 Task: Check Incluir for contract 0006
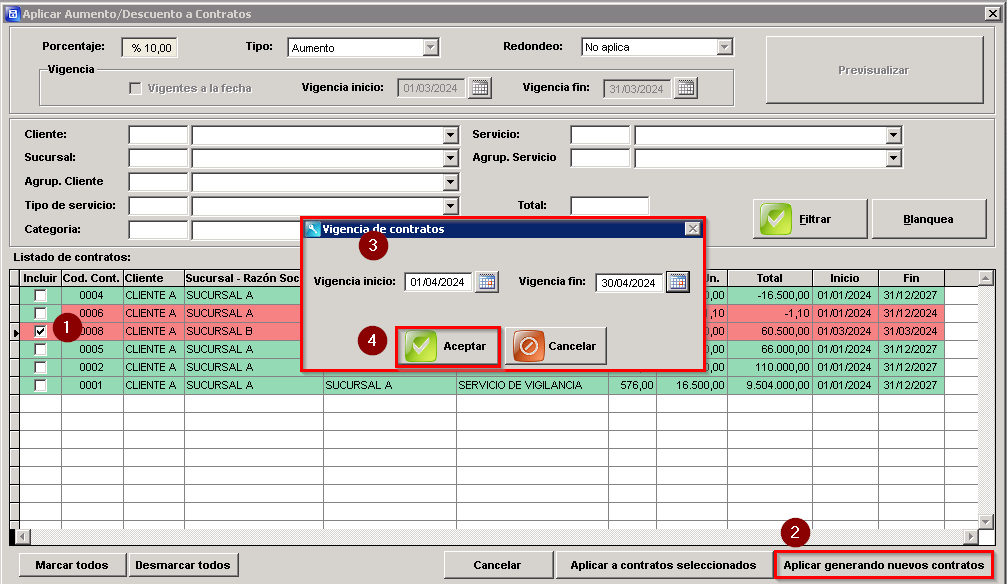(x=40, y=314)
